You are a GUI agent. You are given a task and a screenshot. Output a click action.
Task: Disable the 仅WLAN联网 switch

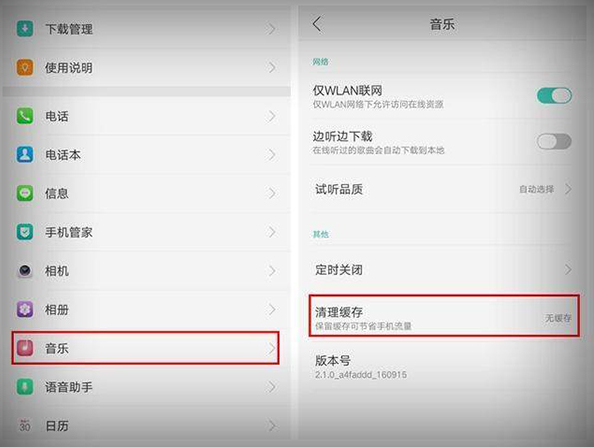coord(554,95)
